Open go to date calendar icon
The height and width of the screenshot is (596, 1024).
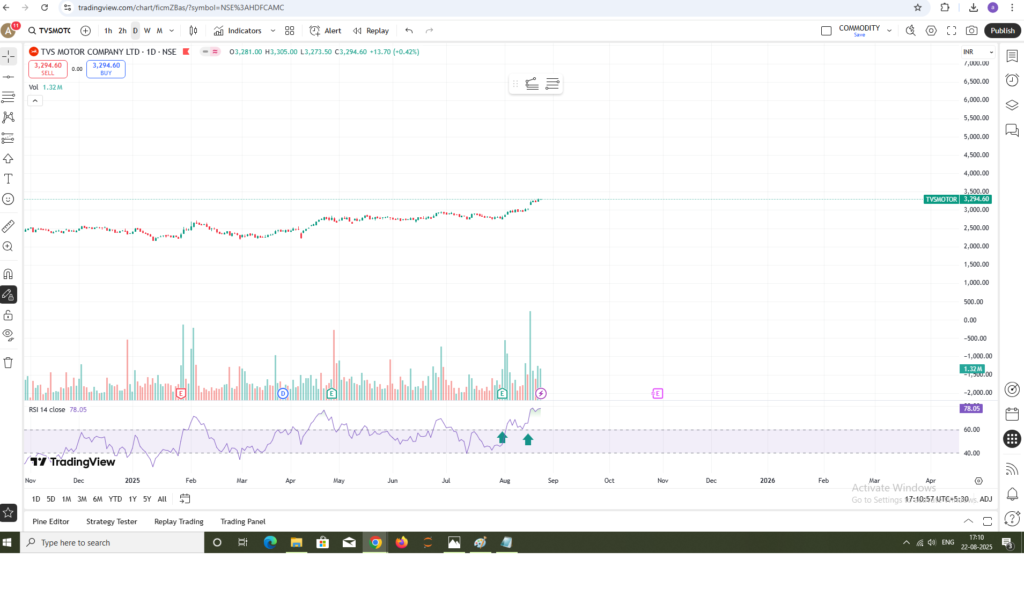(x=185, y=499)
